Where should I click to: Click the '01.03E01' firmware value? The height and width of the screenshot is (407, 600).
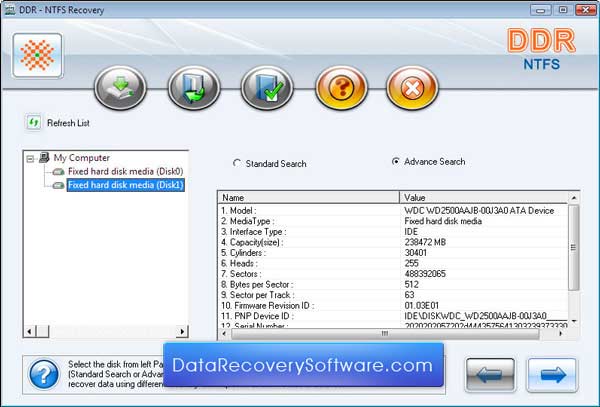coord(421,306)
